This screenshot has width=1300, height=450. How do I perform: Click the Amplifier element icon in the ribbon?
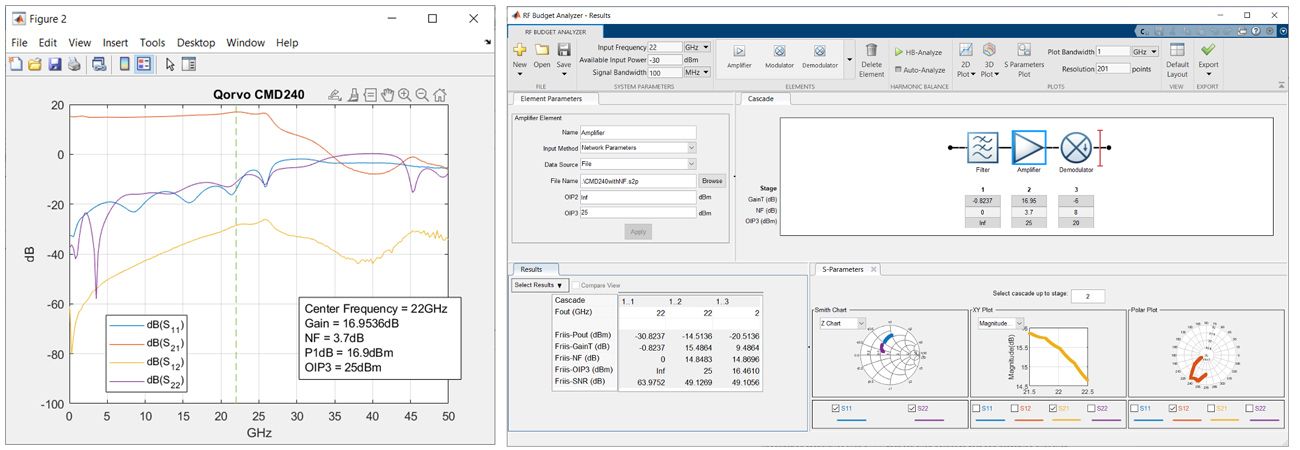pos(740,52)
